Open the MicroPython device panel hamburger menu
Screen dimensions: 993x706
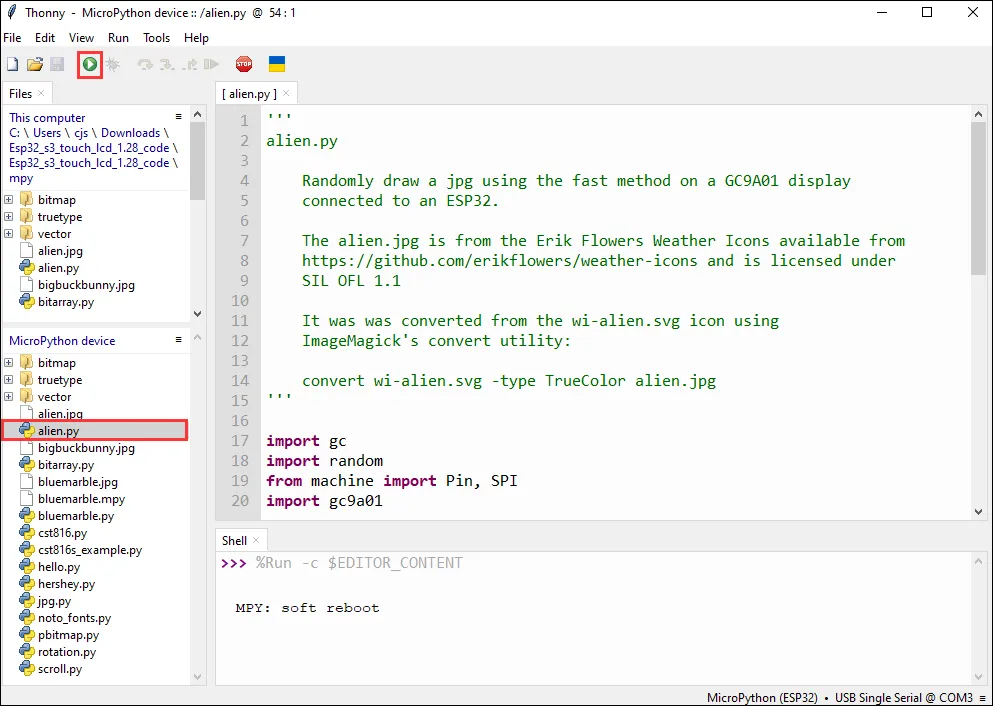[x=179, y=340]
